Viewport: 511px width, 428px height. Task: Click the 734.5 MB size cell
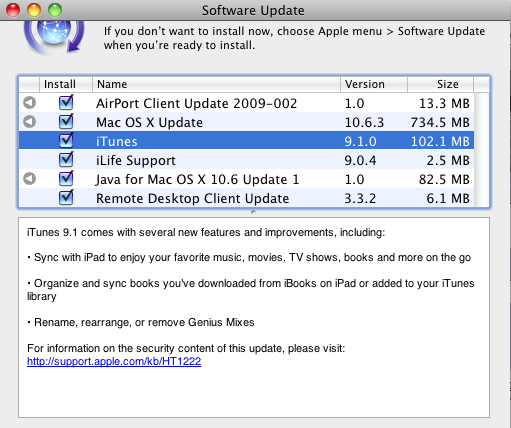pyautogui.click(x=440, y=122)
